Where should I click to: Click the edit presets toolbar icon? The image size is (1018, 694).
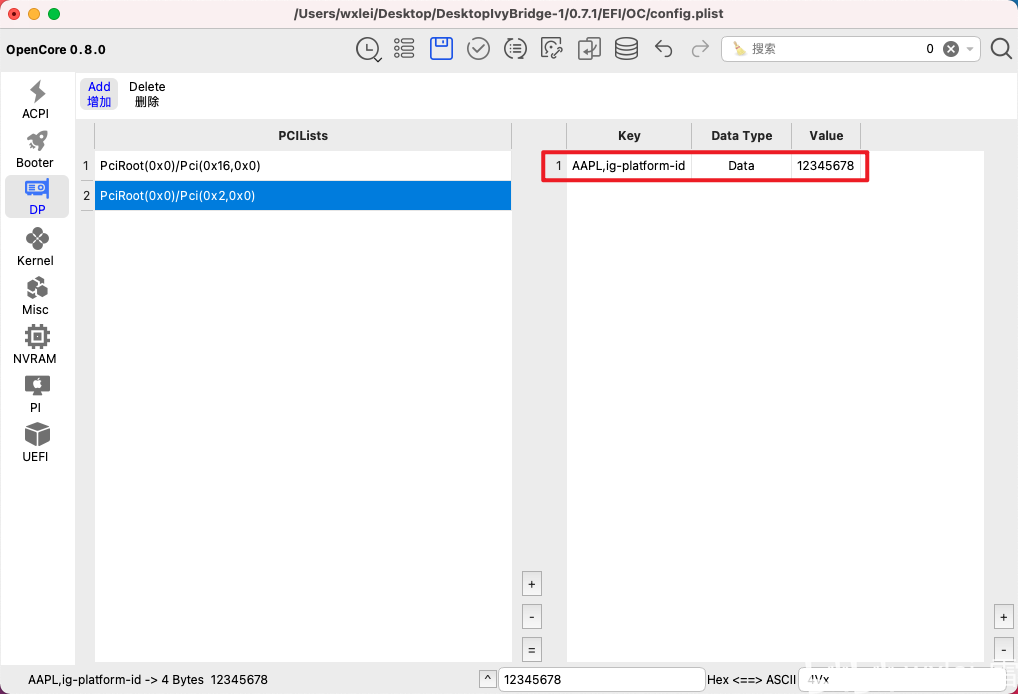tap(552, 49)
